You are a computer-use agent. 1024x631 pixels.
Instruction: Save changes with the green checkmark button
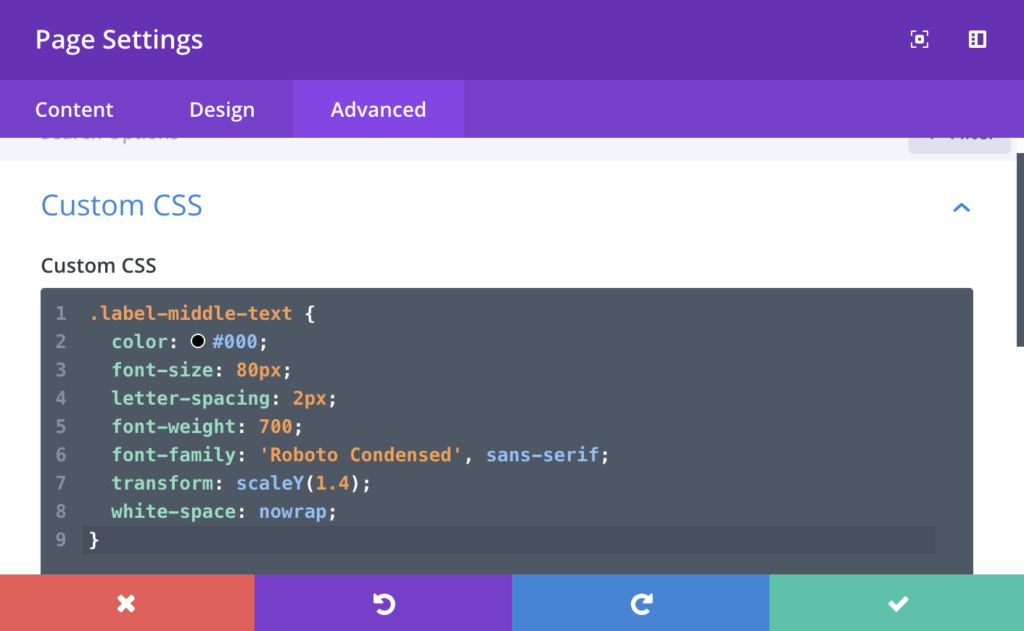897,603
